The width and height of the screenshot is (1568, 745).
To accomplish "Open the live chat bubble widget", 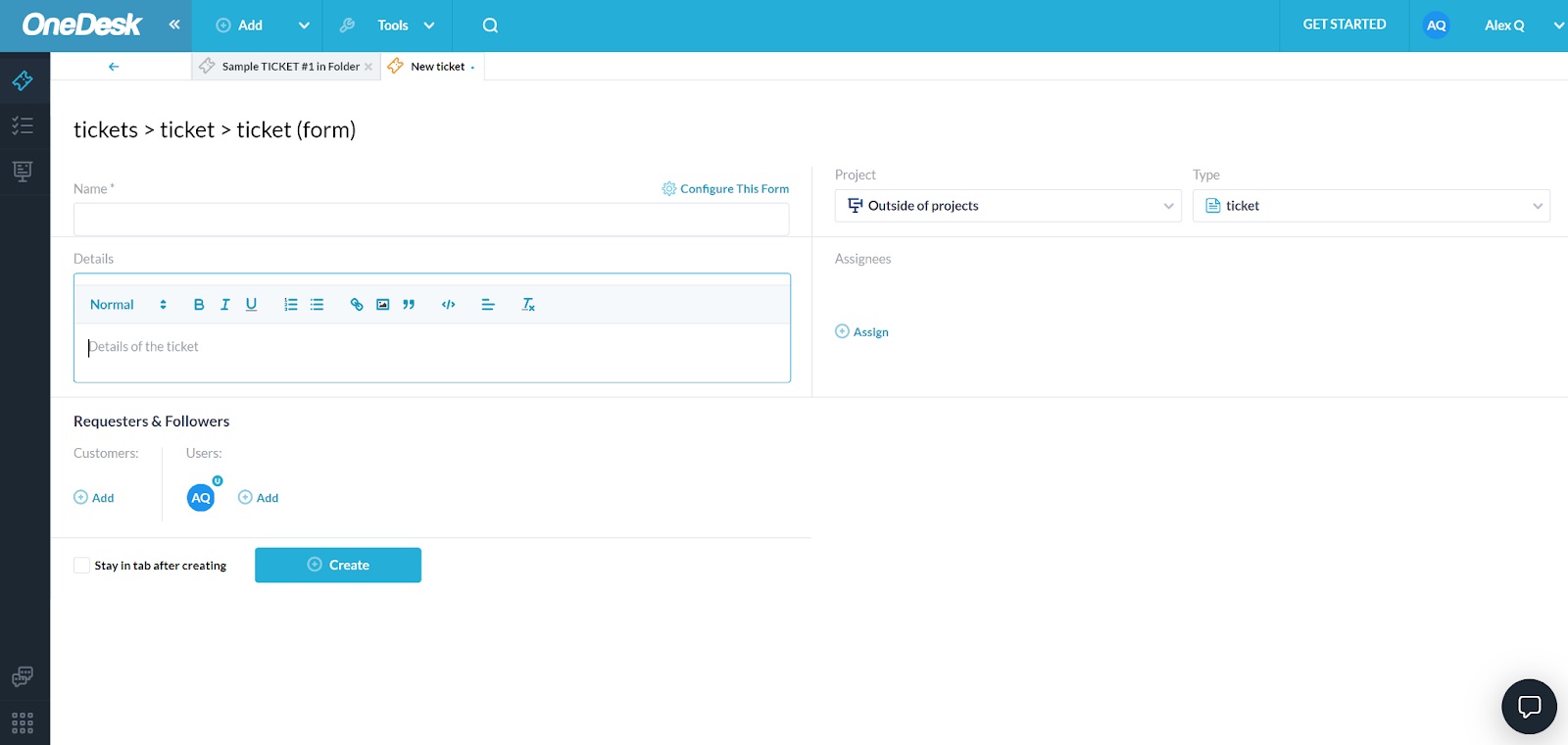I will point(1529,706).
